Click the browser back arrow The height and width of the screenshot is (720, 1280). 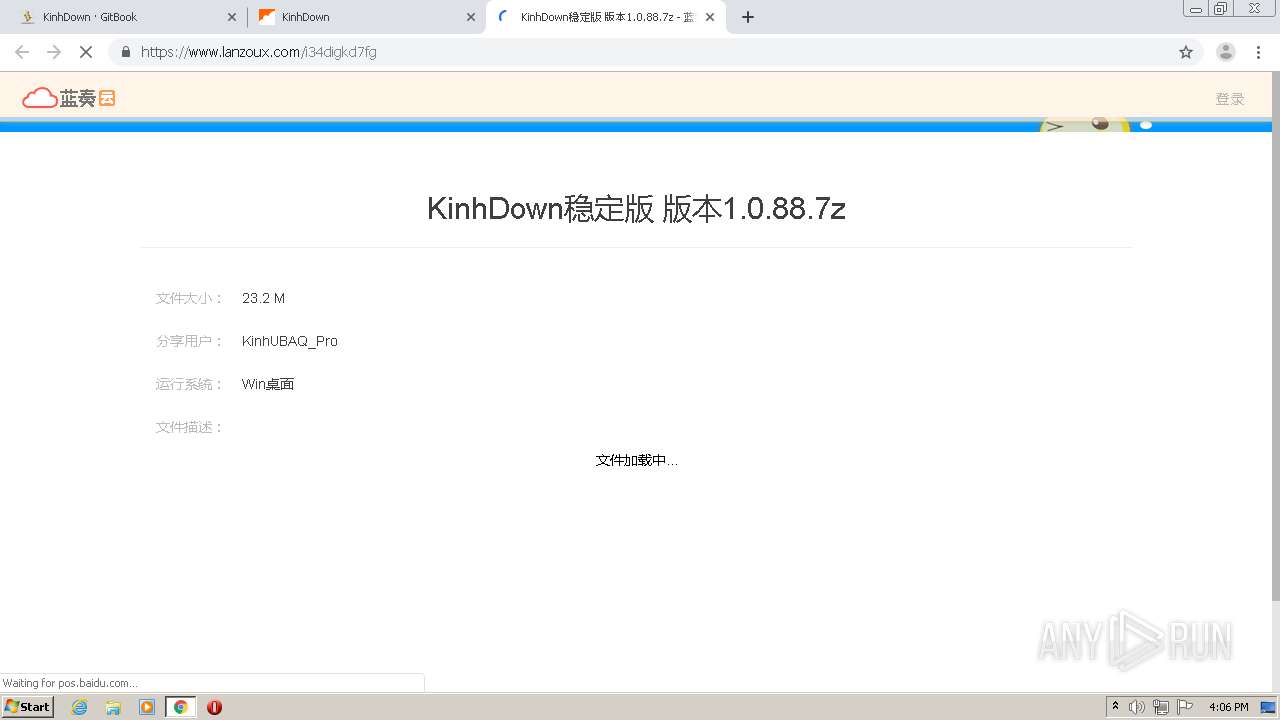[x=22, y=52]
